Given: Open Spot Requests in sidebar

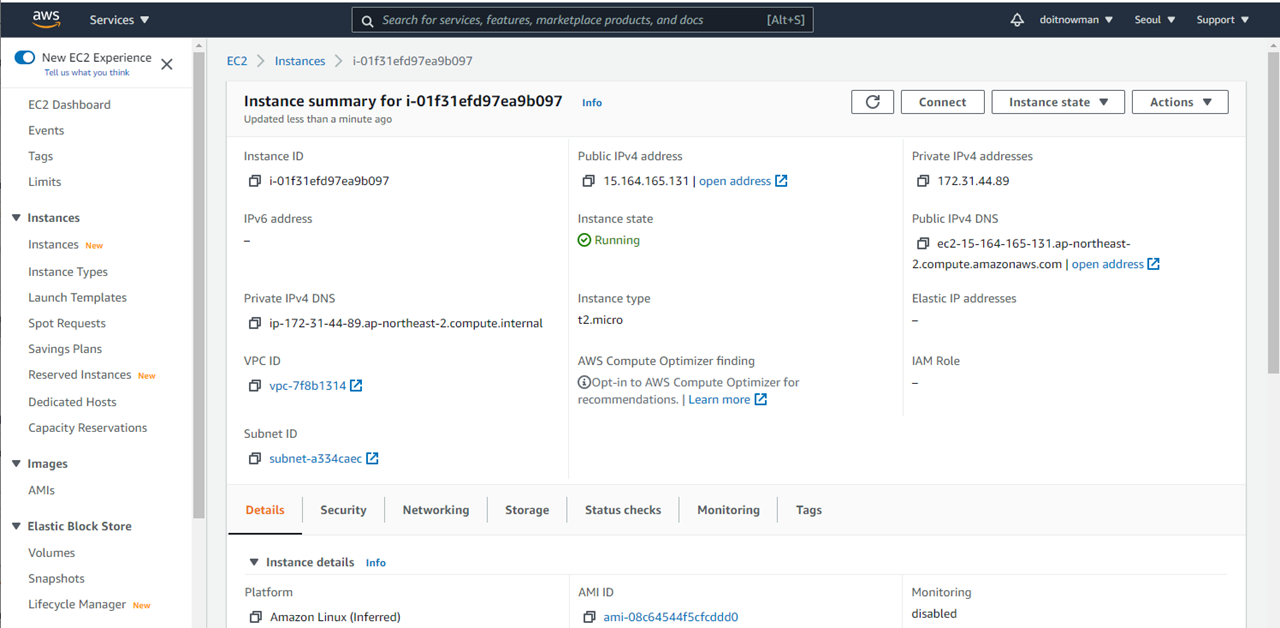Looking at the screenshot, I should point(67,324).
